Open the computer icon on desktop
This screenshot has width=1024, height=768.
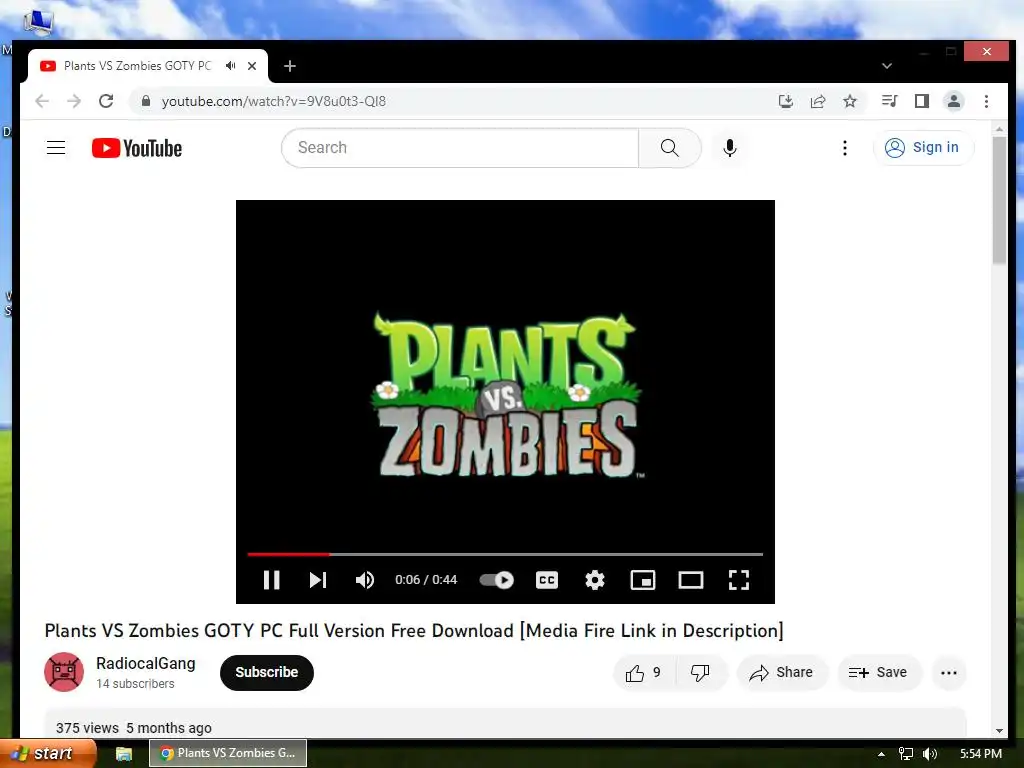[39, 22]
